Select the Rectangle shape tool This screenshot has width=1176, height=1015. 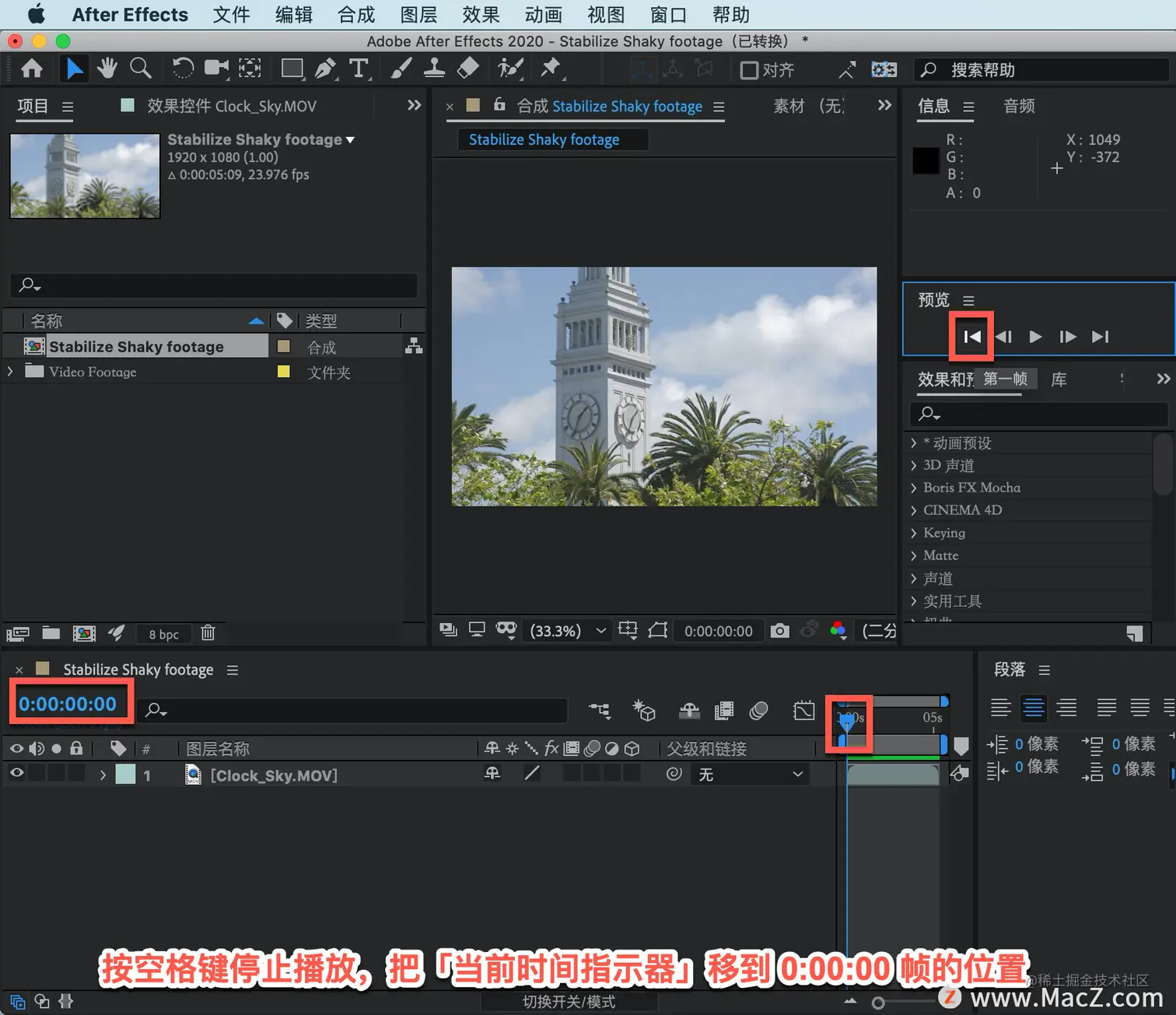click(x=292, y=69)
